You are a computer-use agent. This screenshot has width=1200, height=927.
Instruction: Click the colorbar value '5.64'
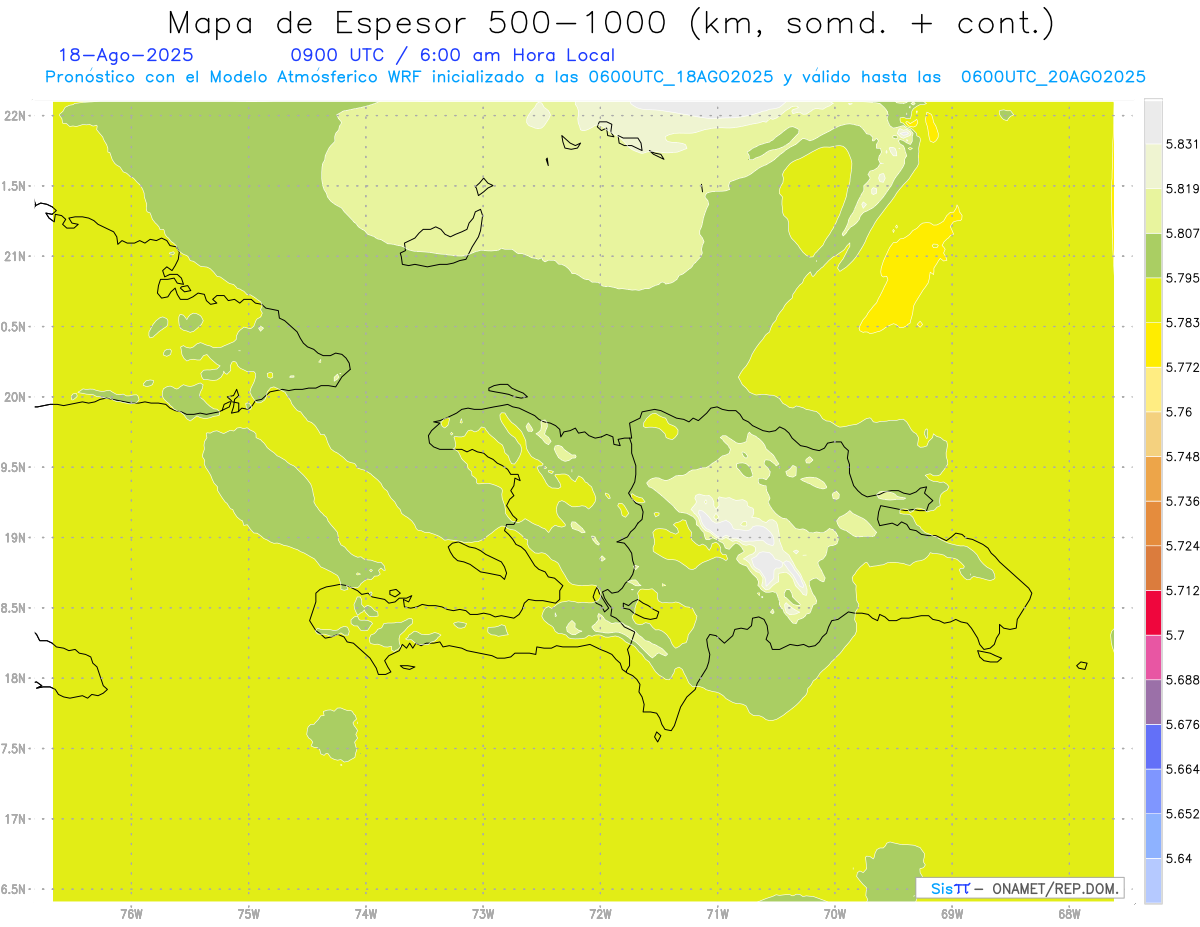1179,858
